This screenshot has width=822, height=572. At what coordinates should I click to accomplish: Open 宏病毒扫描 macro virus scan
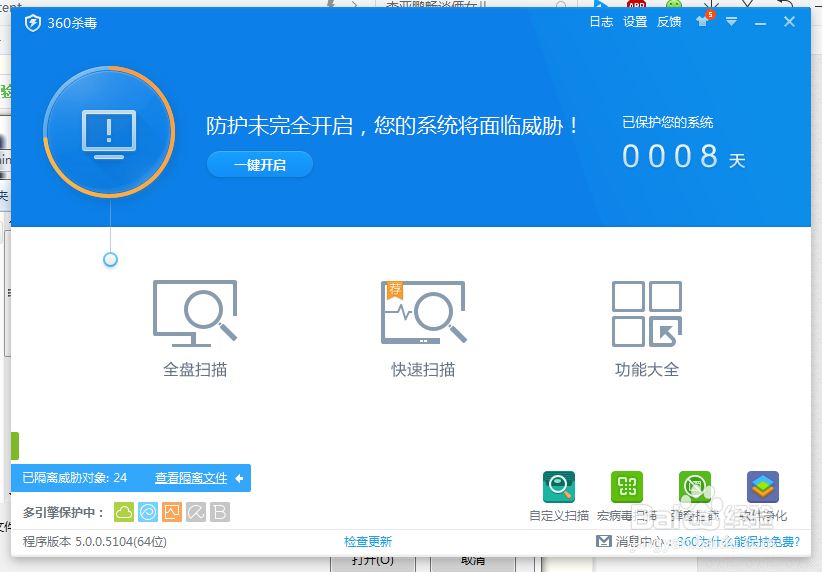tap(627, 496)
